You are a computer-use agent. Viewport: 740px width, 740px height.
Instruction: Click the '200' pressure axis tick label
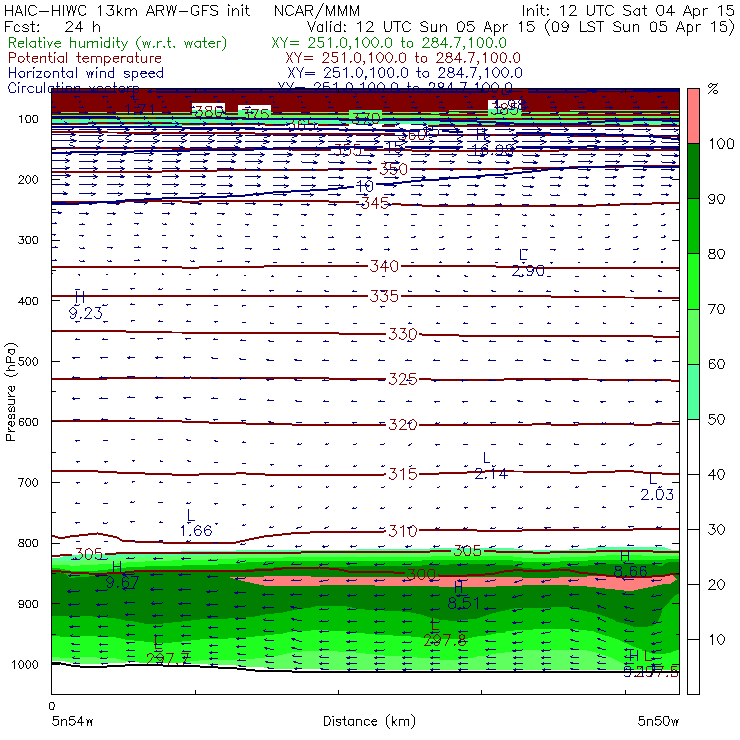coord(28,180)
